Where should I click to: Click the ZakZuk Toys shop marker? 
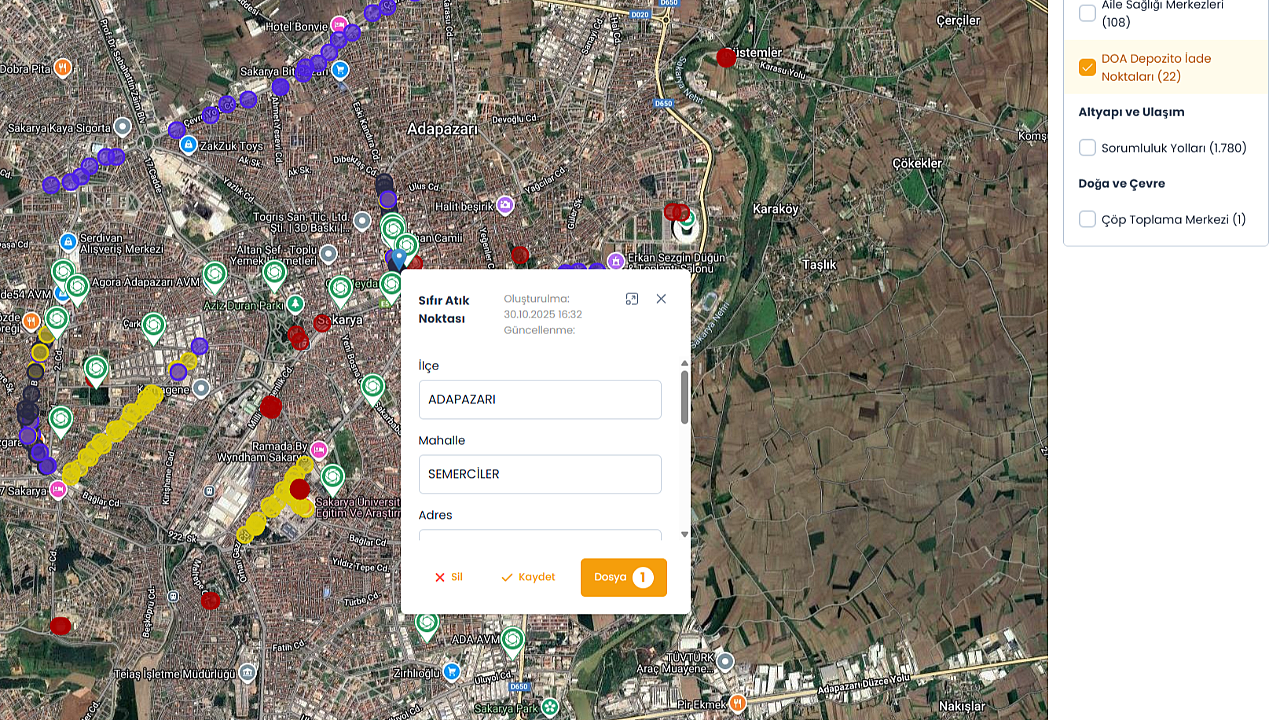[x=187, y=145]
